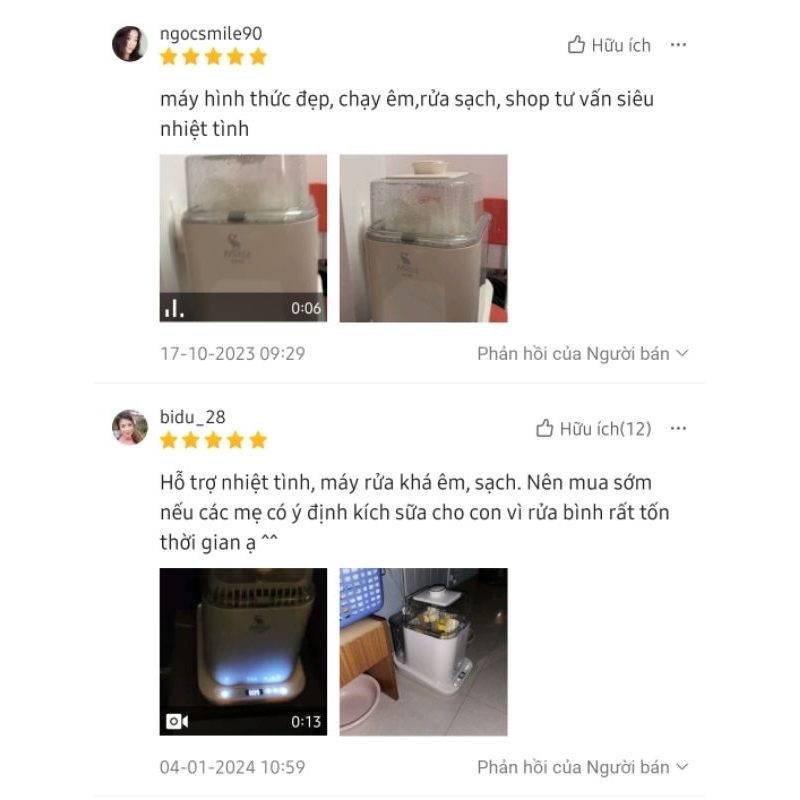Play bidu_28's 0:13 review video
The height and width of the screenshot is (800, 800).
(243, 652)
